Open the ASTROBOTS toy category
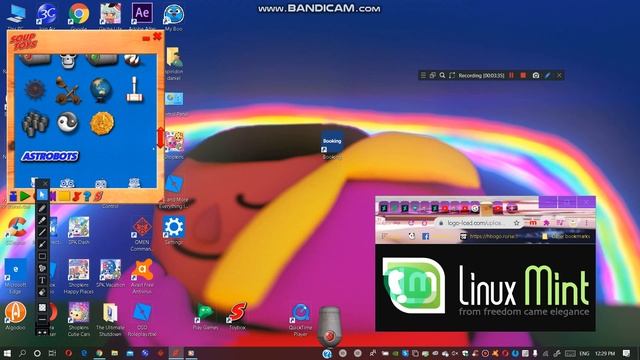 pos(50,156)
